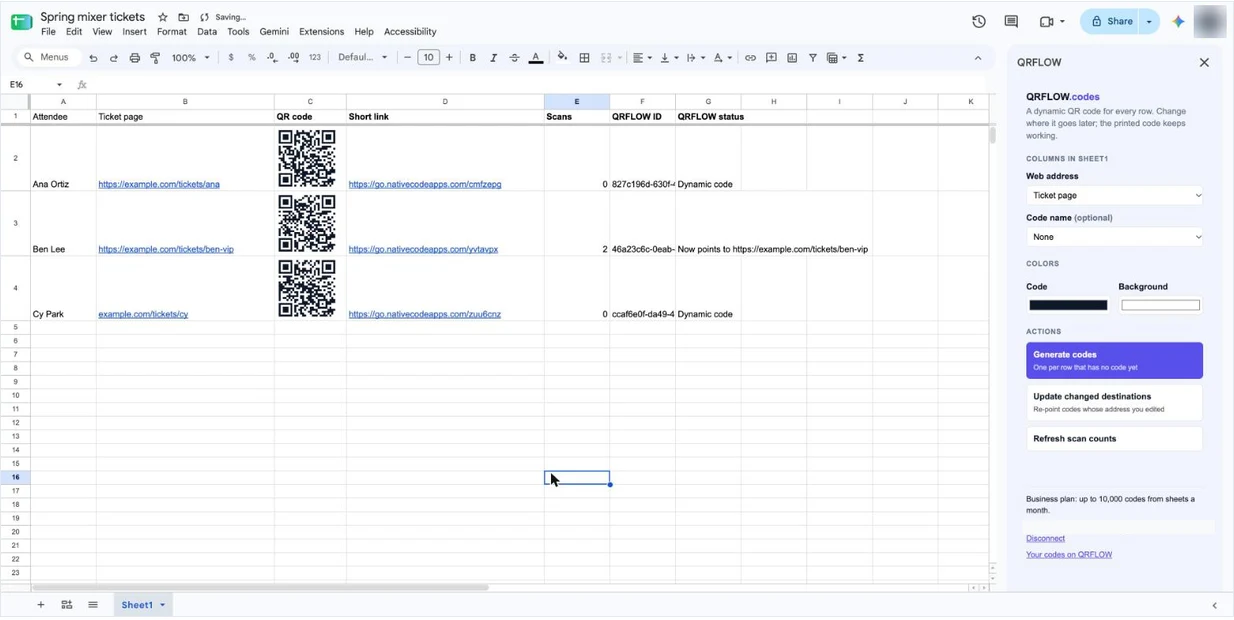1234x620 pixels.
Task: Click the Disconnect link
Action: pyautogui.click(x=1045, y=539)
